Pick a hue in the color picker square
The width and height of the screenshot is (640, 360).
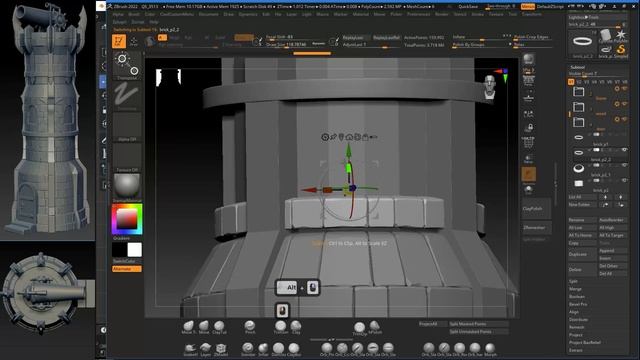click(x=127, y=219)
